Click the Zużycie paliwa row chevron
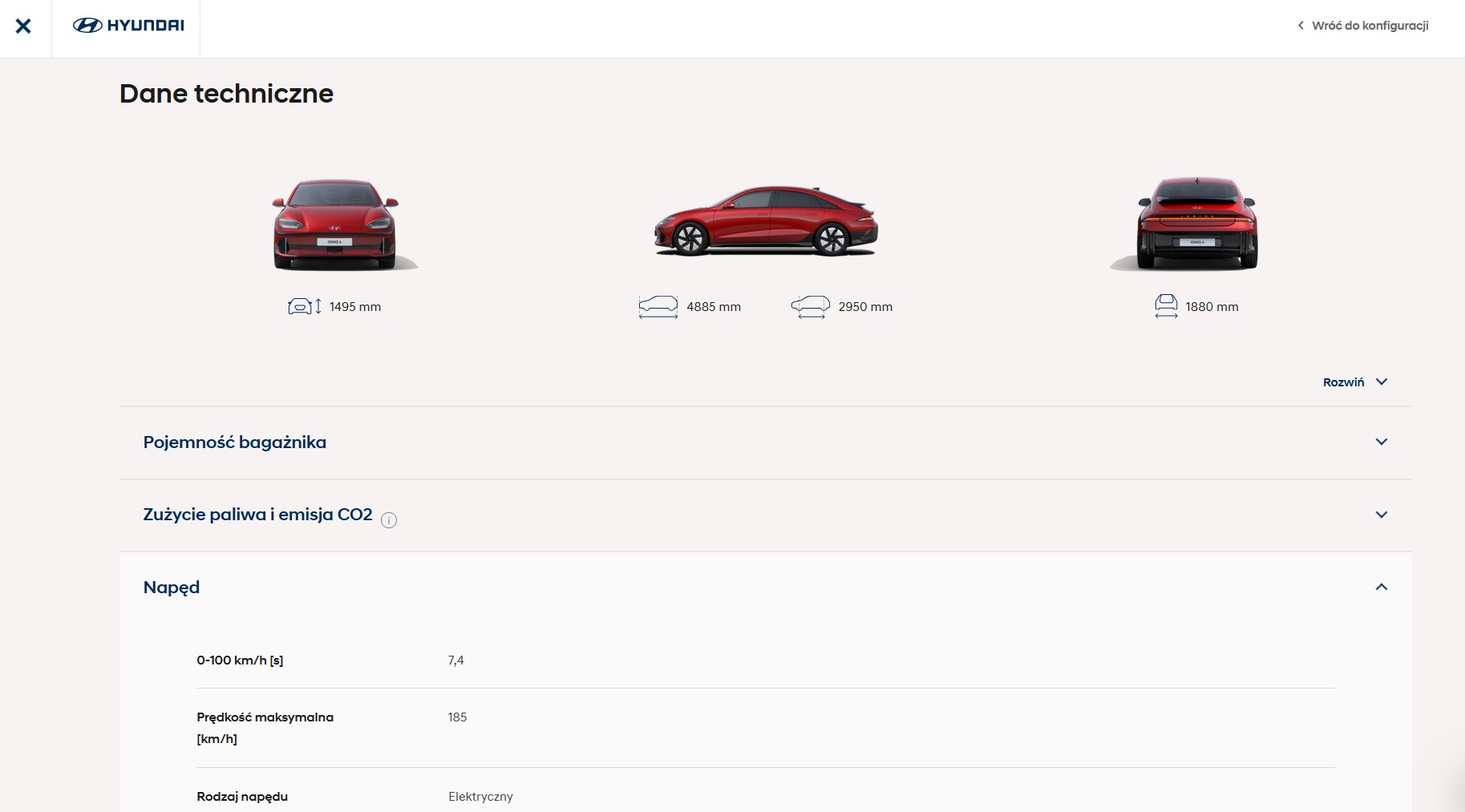1465x812 pixels. (1382, 515)
